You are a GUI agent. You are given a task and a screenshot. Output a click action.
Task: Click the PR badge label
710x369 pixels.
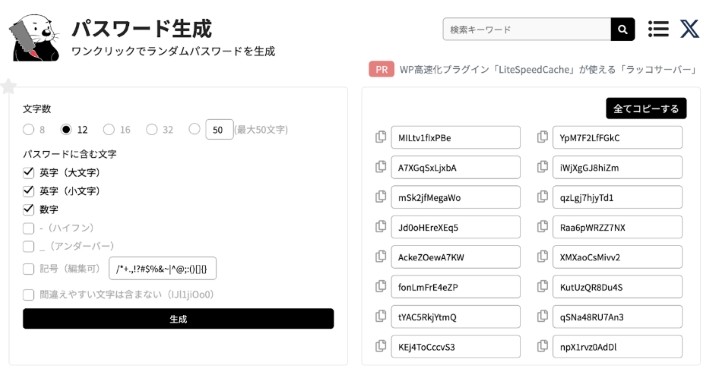[381, 69]
